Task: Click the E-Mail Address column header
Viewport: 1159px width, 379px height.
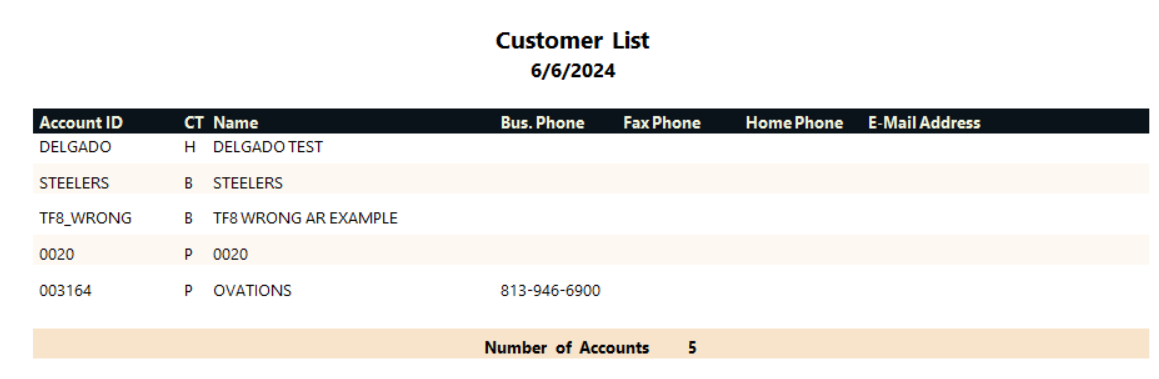Action: (924, 123)
